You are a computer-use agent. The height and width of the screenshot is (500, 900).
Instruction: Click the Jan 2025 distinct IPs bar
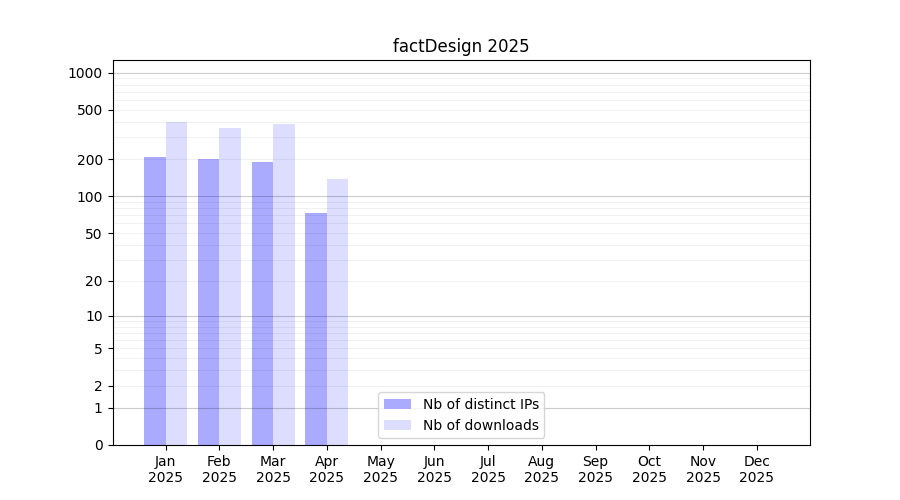(x=155, y=300)
